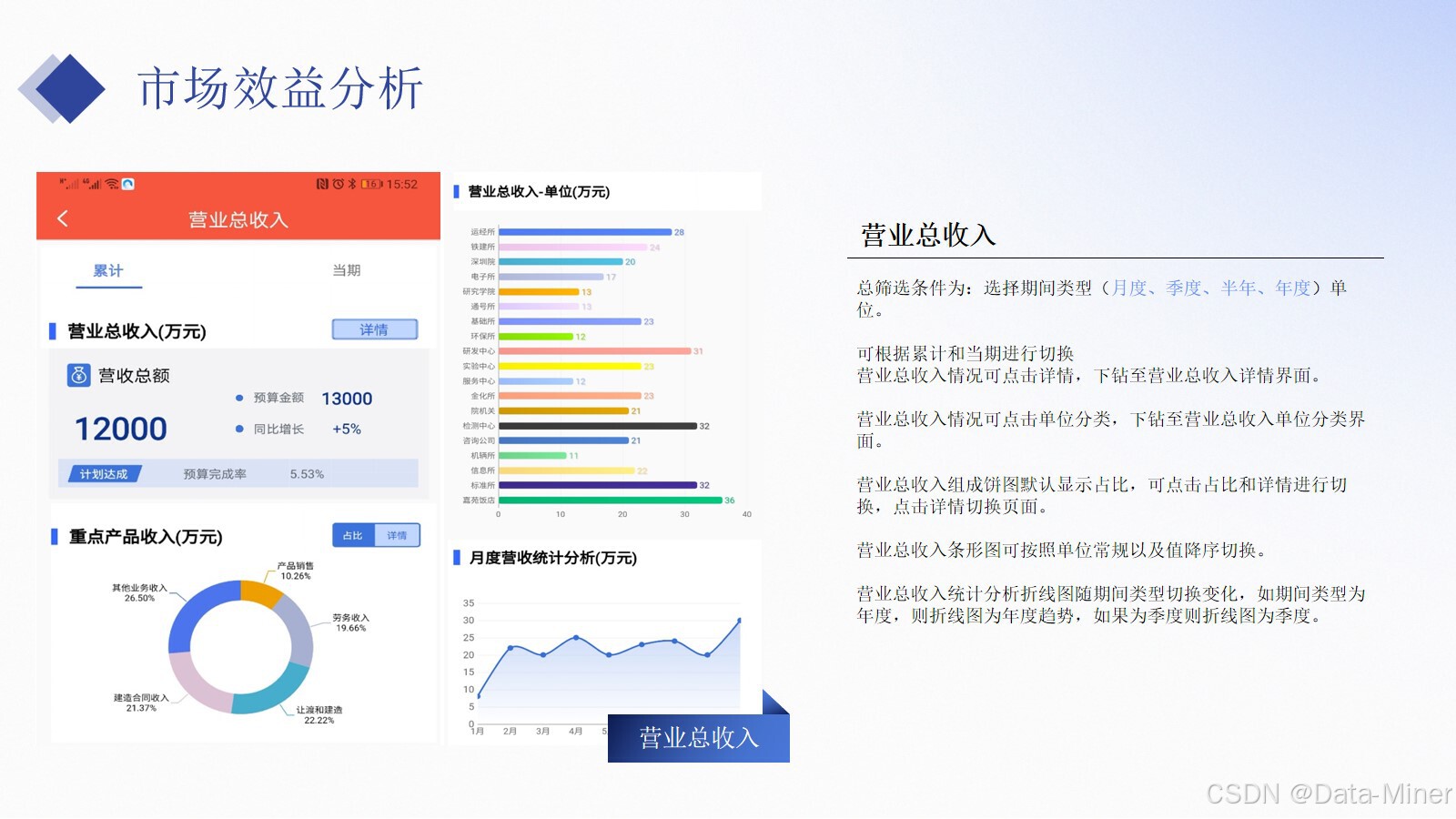Image resolution: width=1456 pixels, height=819 pixels.
Task: Click the 让渡和建造 22.22% label
Action: click(x=319, y=714)
